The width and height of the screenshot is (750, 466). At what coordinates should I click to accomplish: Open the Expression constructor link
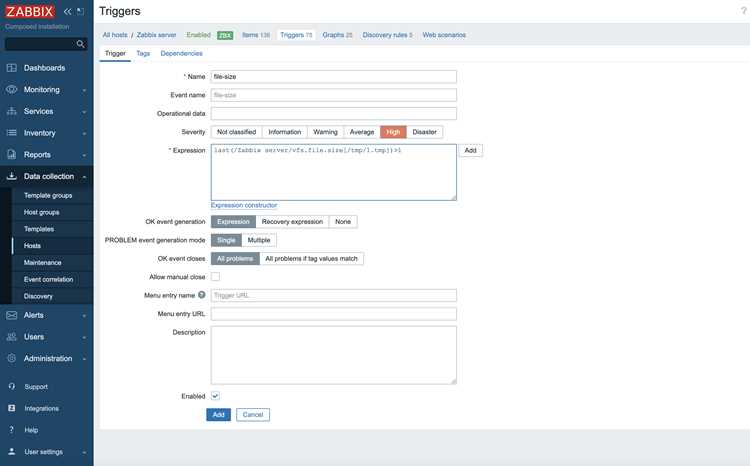coord(244,205)
